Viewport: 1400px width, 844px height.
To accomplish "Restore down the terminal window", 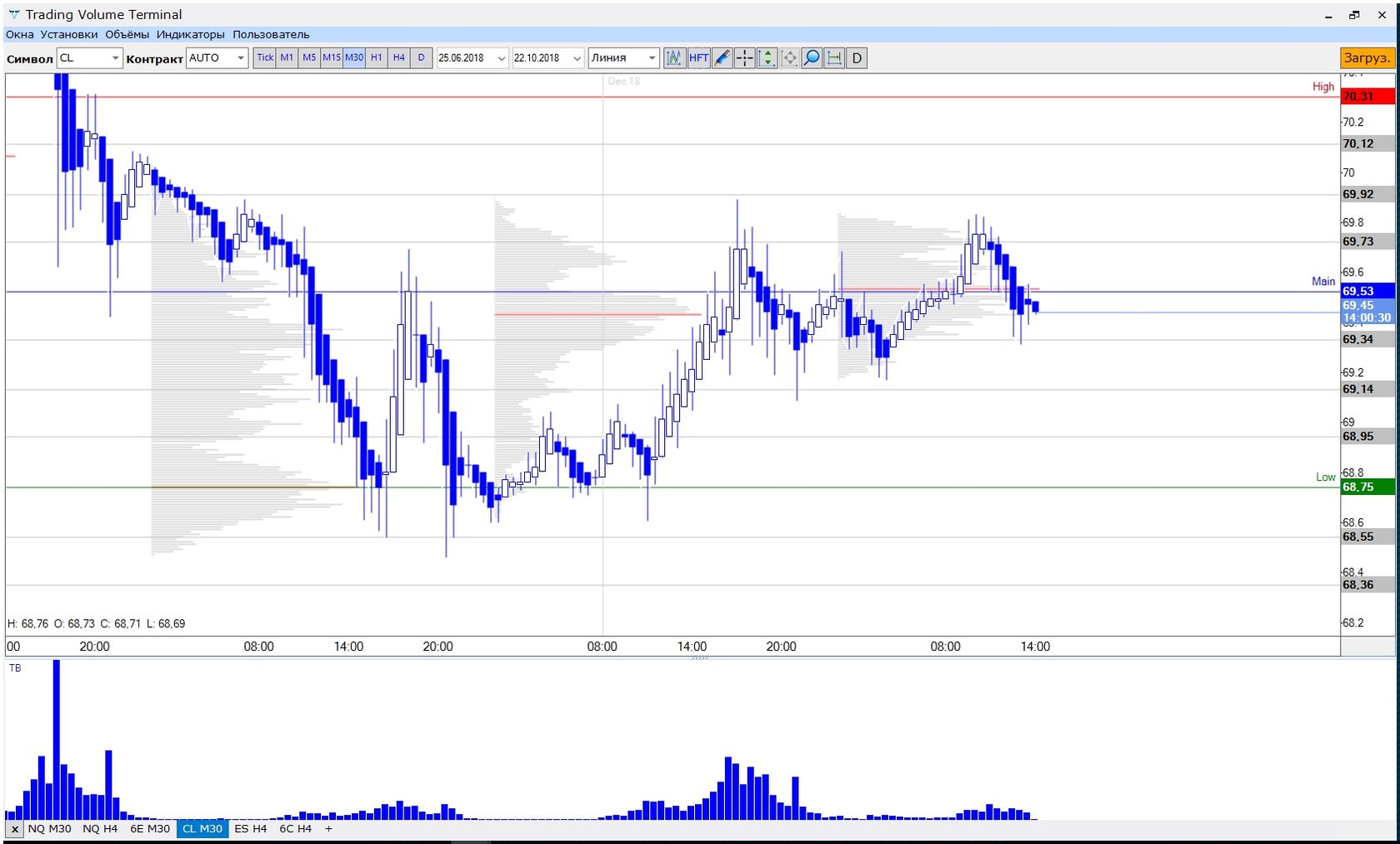I will point(1355,15).
